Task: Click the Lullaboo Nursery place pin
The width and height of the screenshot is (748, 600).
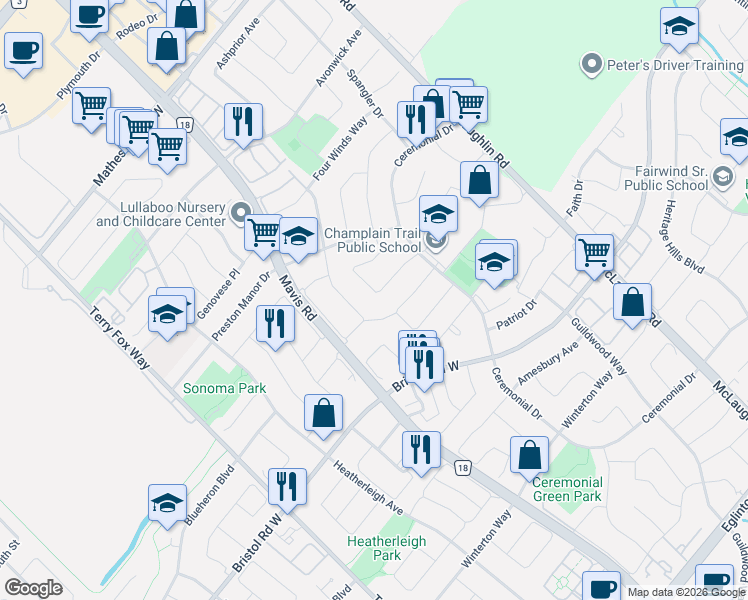Action: pyautogui.click(x=241, y=214)
